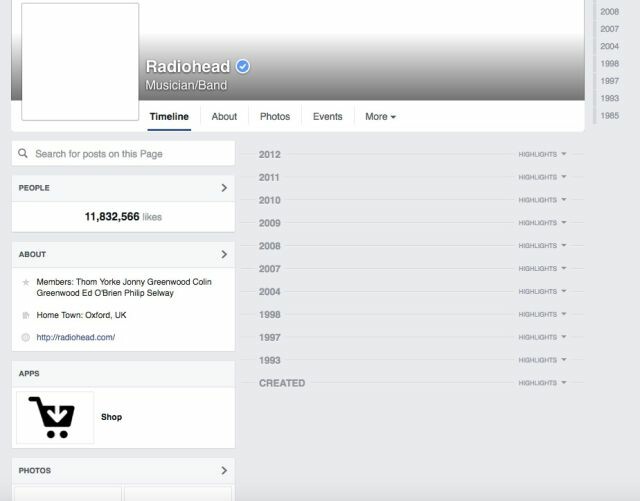Open the Events tab
Image resolution: width=640 pixels, height=501 pixels.
pyautogui.click(x=327, y=117)
